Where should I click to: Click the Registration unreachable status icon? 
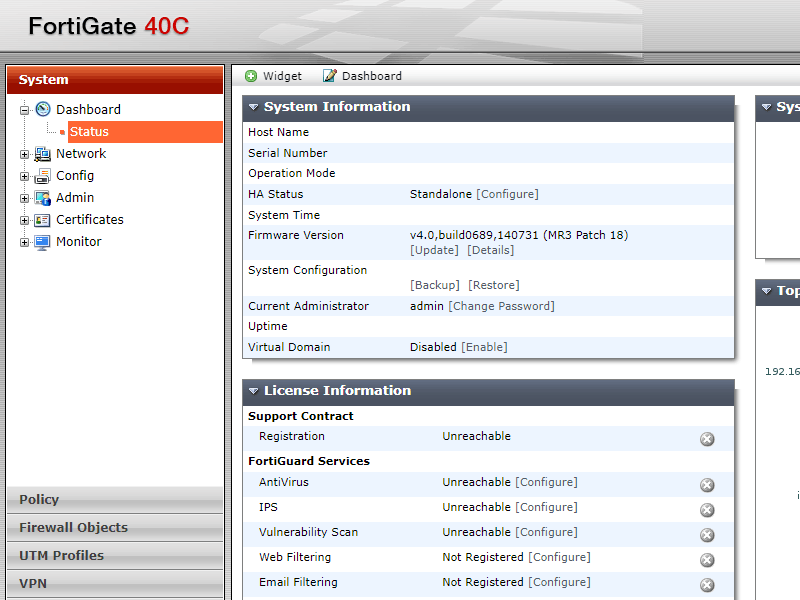click(707, 439)
